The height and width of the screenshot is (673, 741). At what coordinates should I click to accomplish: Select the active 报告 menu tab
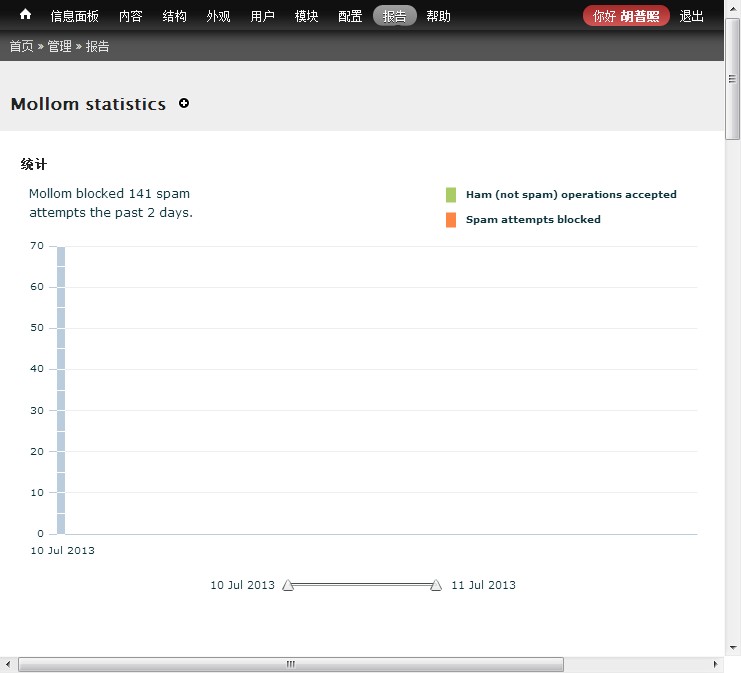395,16
